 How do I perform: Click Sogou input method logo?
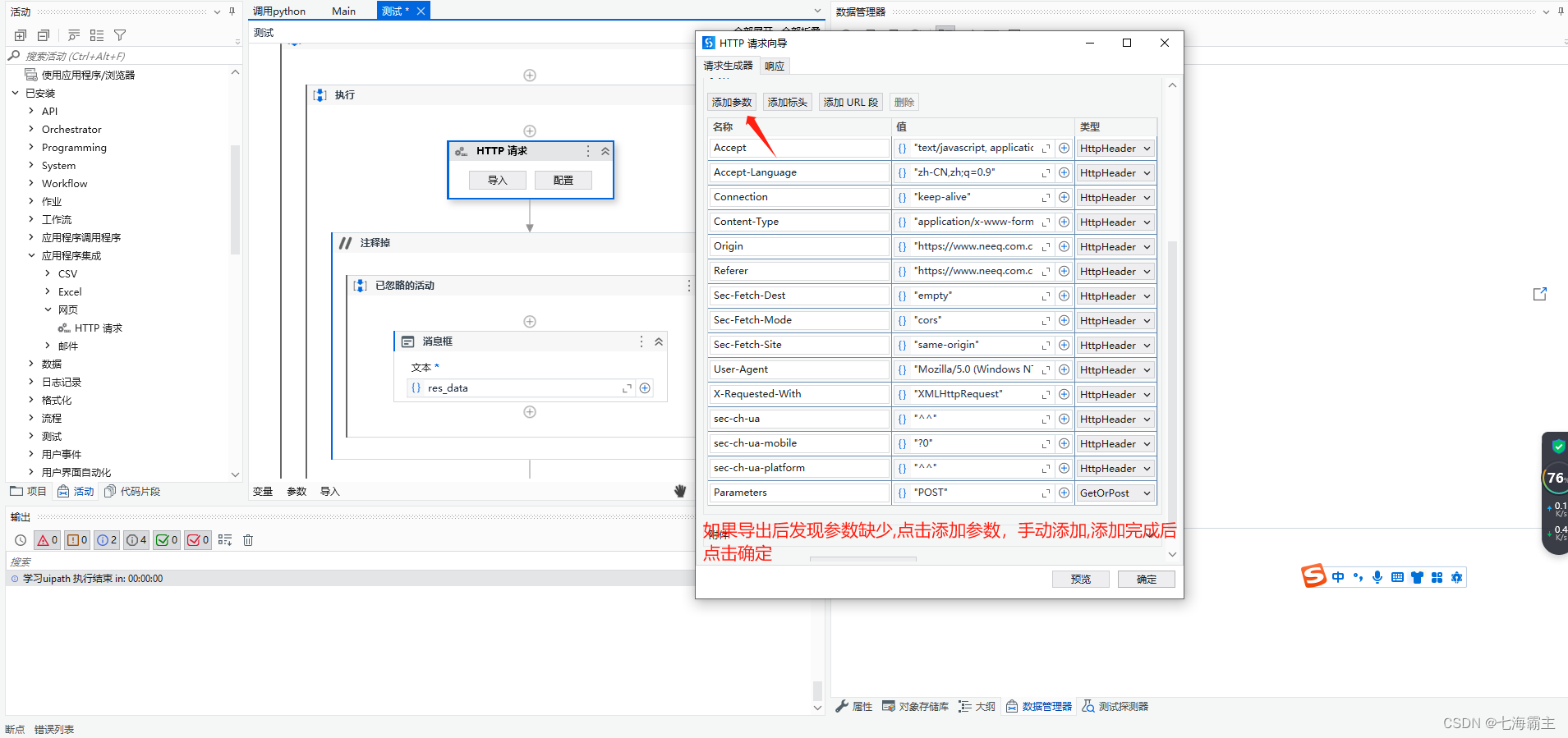pyautogui.click(x=1313, y=576)
